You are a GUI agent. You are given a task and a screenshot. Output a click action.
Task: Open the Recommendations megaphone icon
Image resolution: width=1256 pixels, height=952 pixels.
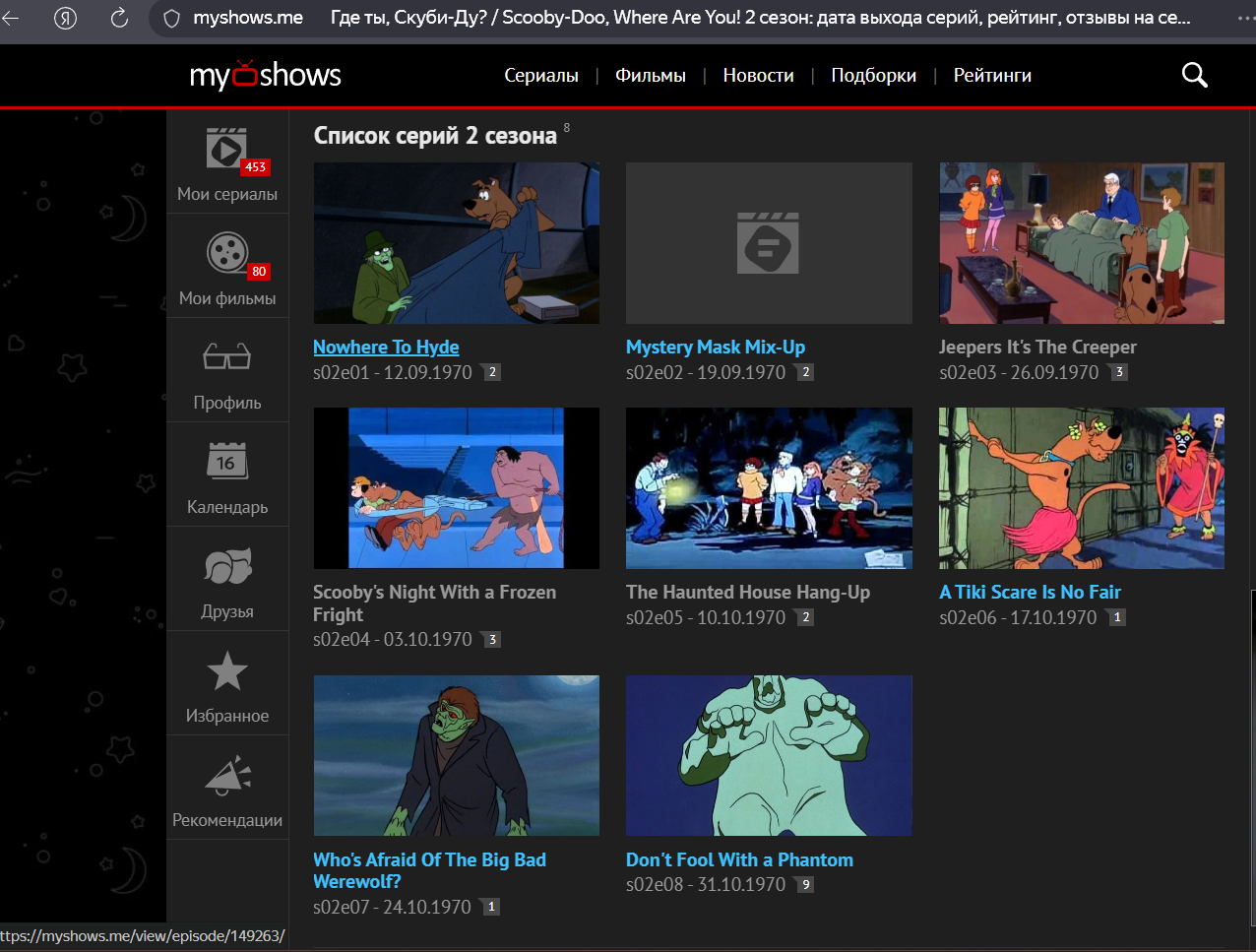pyautogui.click(x=227, y=775)
